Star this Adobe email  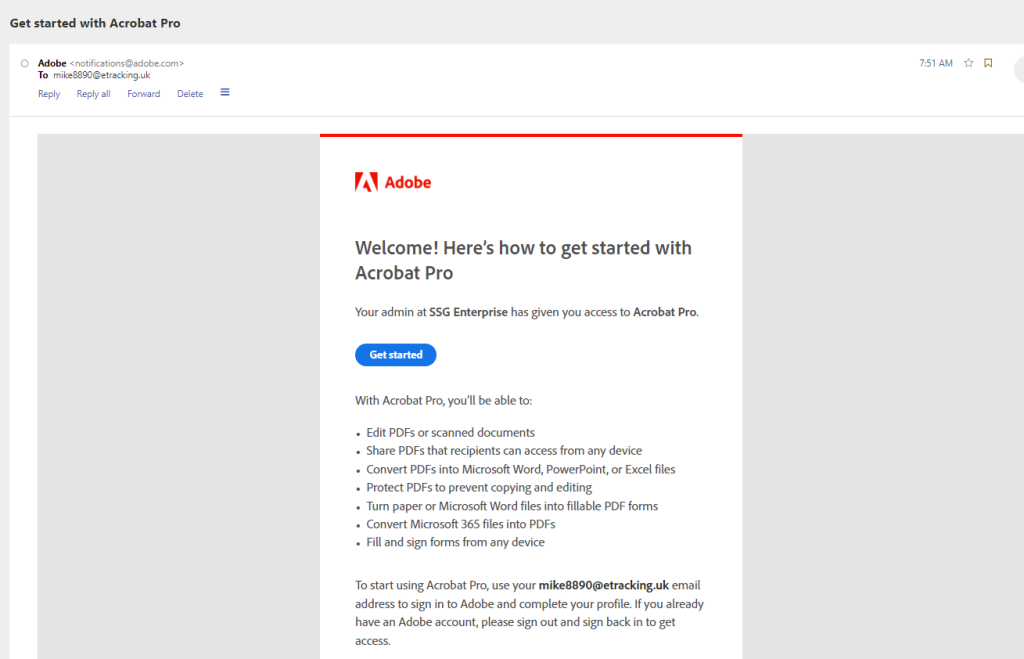tap(968, 63)
